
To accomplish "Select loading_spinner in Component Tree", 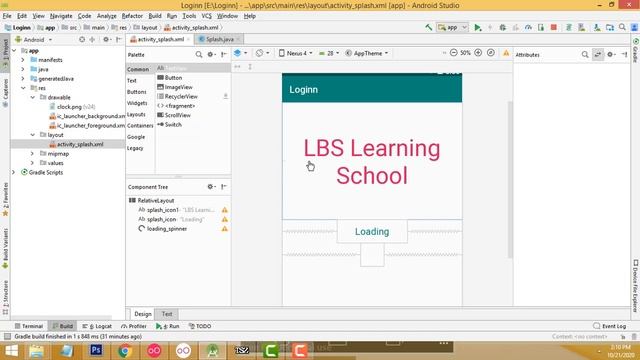I will pos(167,229).
